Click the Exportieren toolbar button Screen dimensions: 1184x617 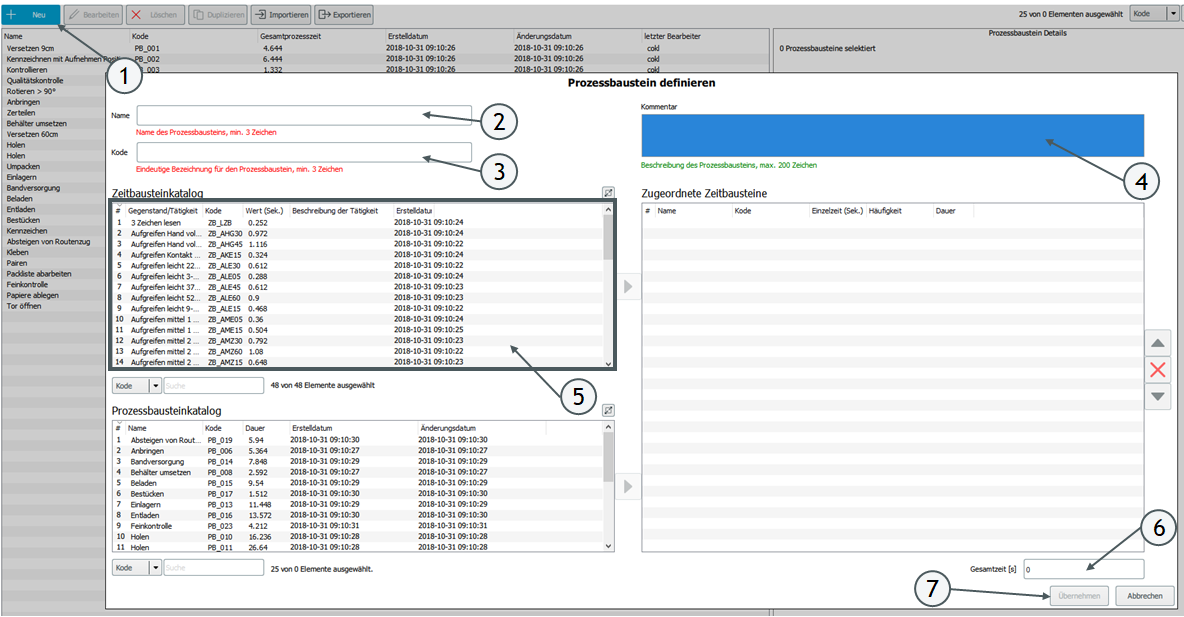click(x=344, y=14)
